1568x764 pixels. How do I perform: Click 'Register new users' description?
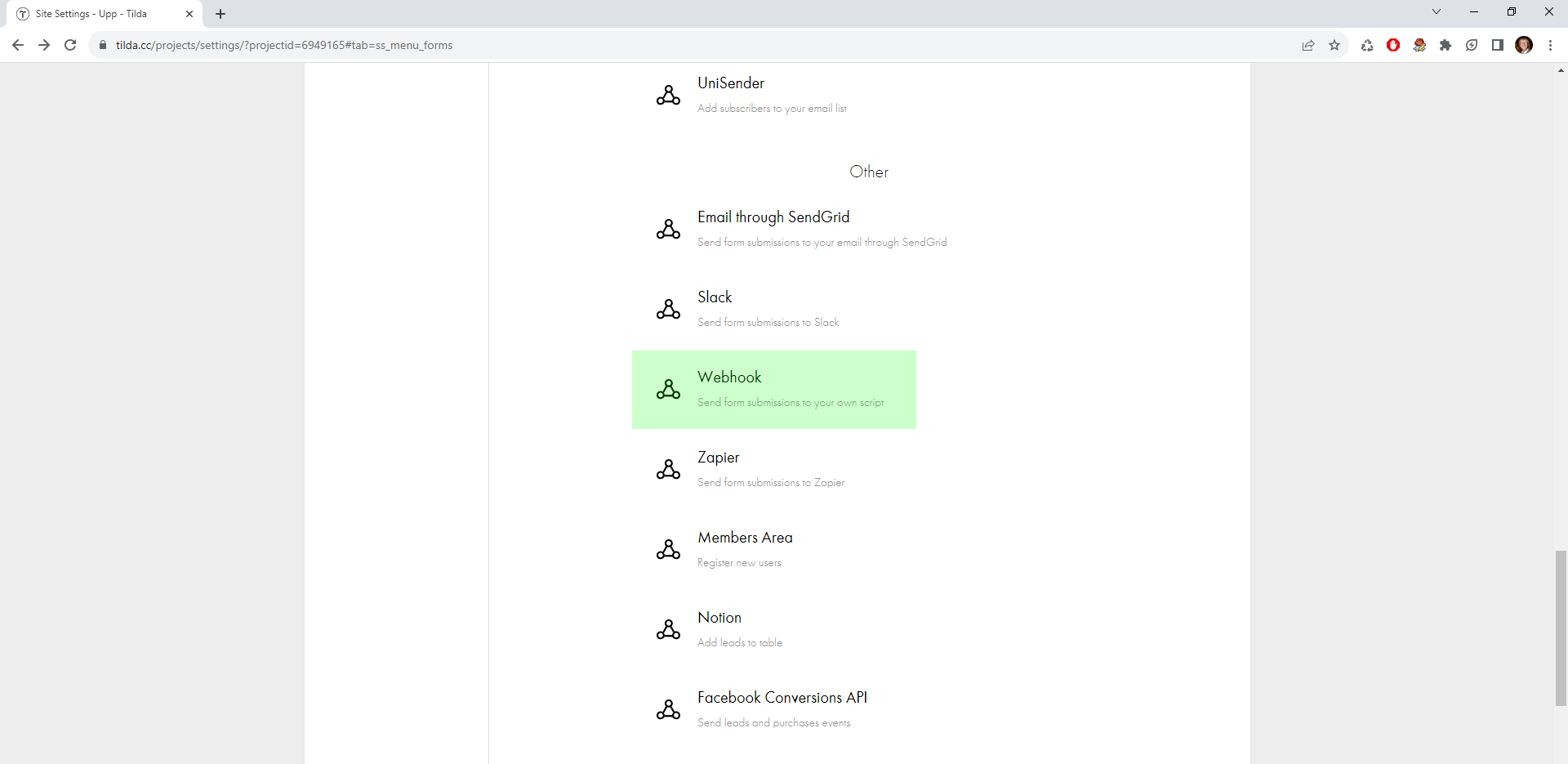coord(739,563)
